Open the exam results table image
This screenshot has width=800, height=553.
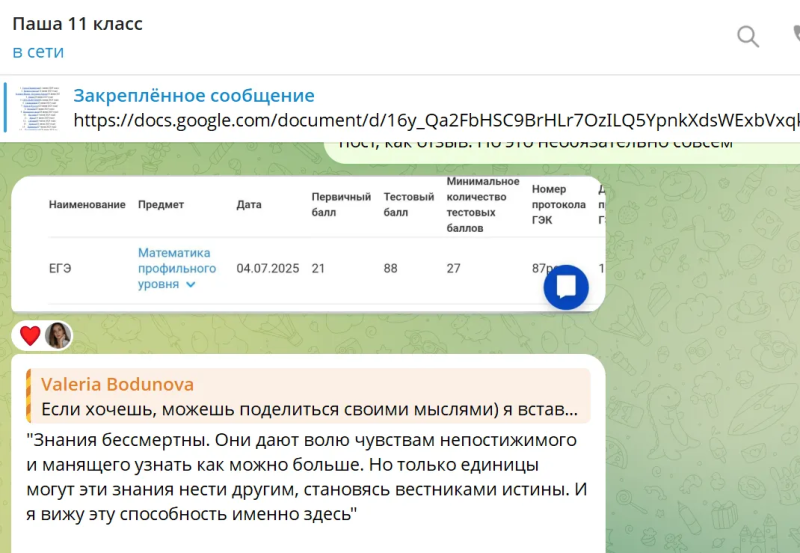[308, 244]
